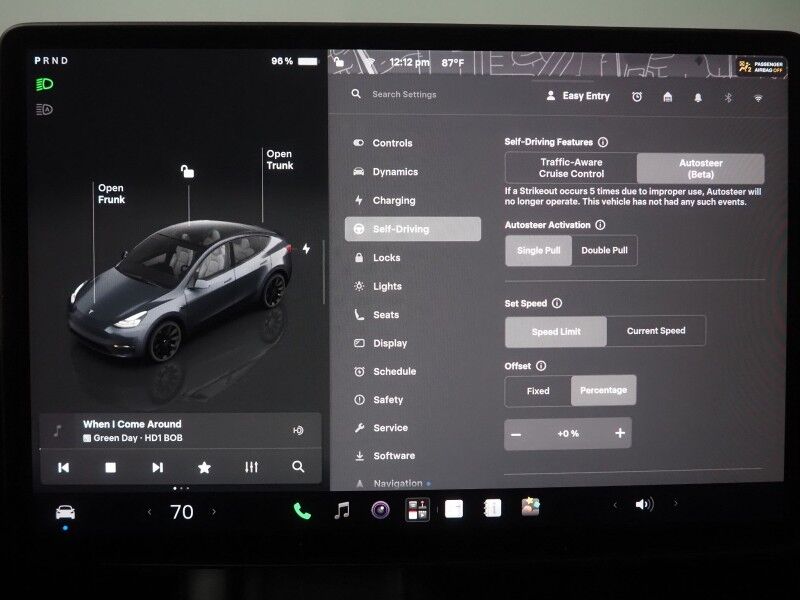
Task: Open the Locks settings menu
Action: pyautogui.click(x=413, y=258)
